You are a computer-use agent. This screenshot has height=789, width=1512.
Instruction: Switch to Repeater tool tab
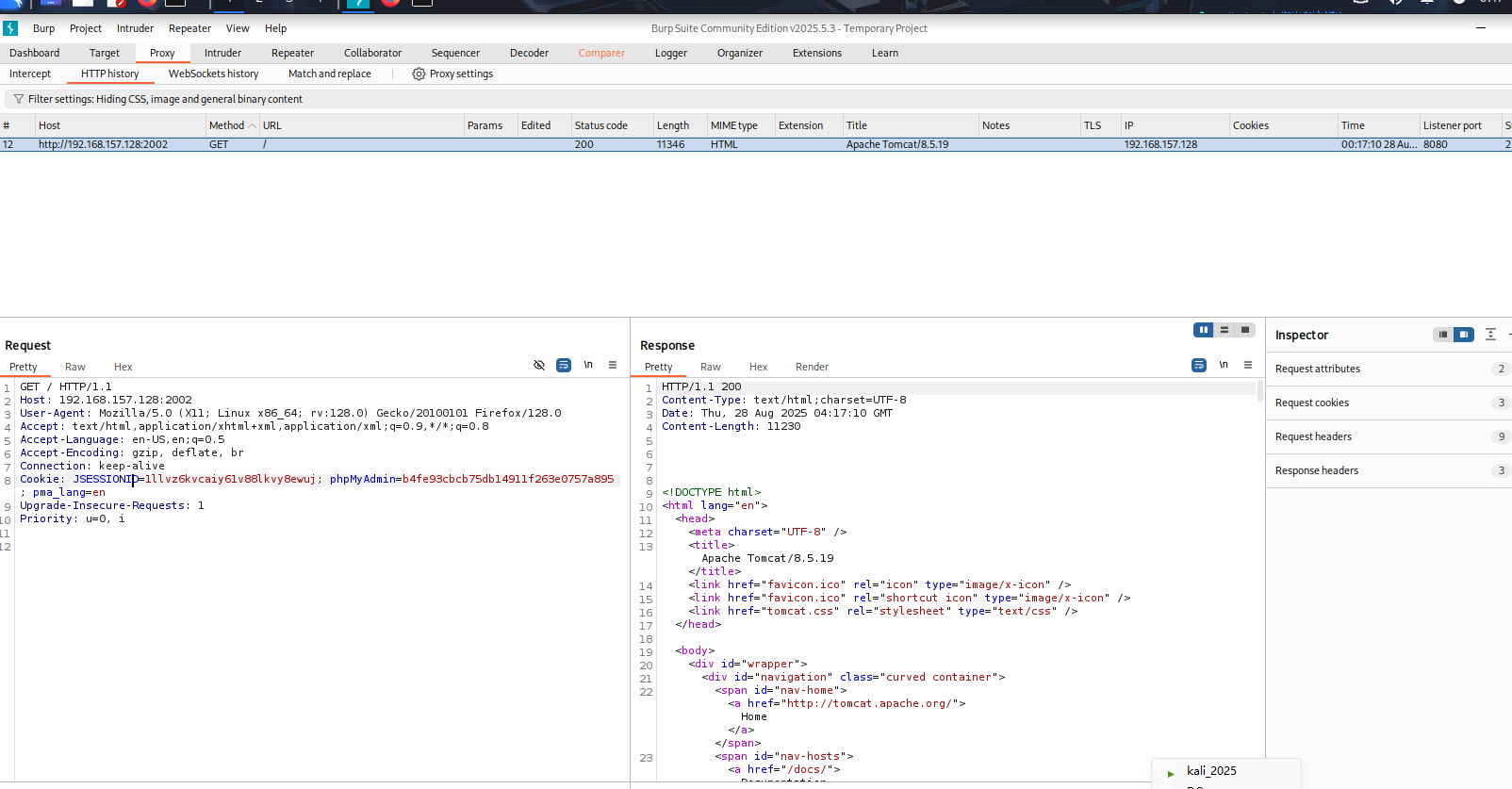point(292,53)
